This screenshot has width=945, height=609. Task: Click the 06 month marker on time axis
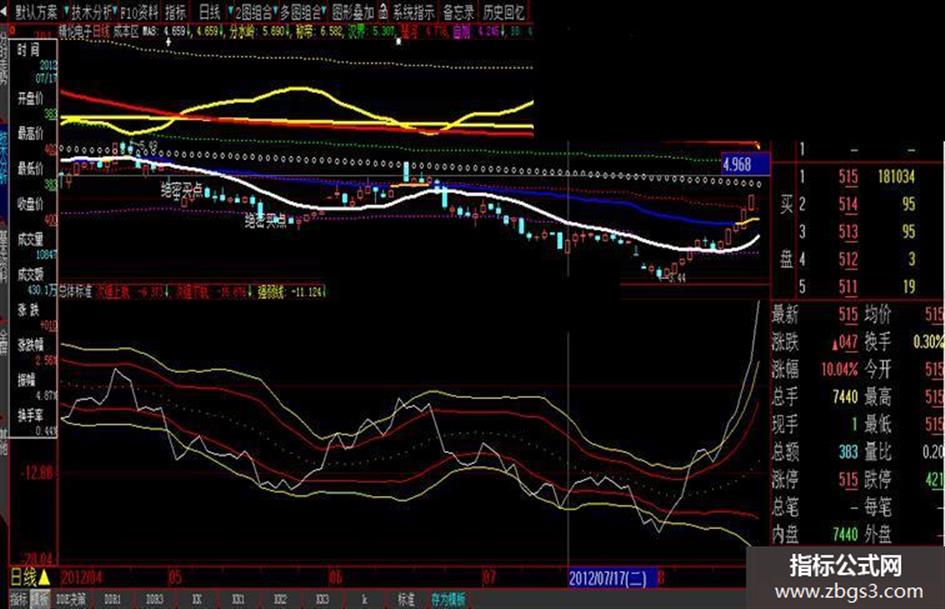336,578
